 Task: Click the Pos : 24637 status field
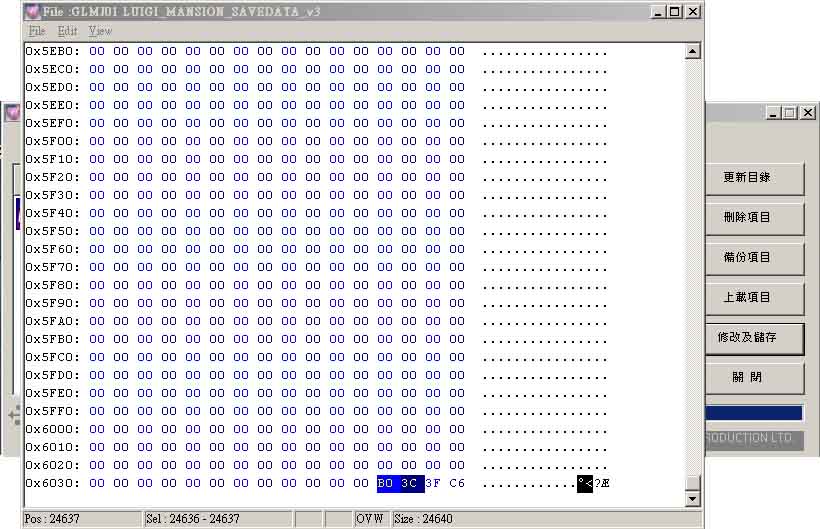(82, 519)
